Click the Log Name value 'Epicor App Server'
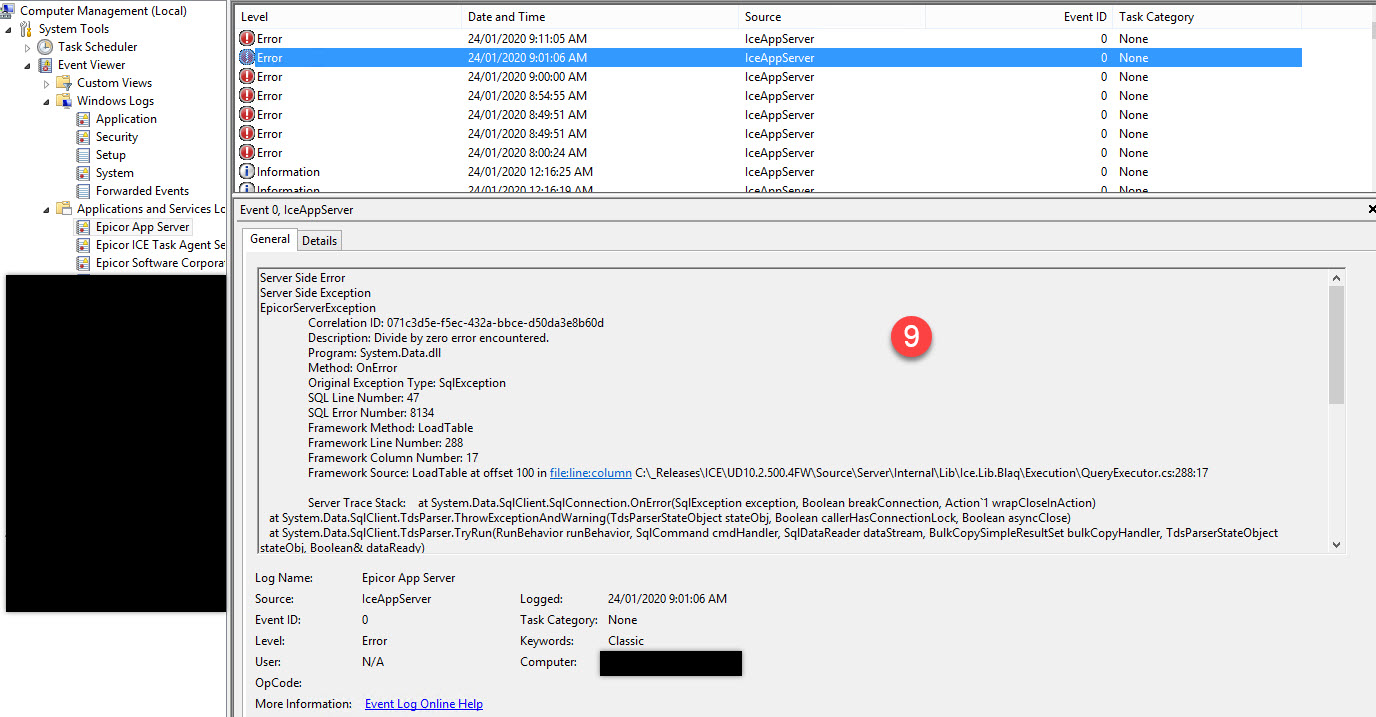The image size is (1376, 717). 408,578
